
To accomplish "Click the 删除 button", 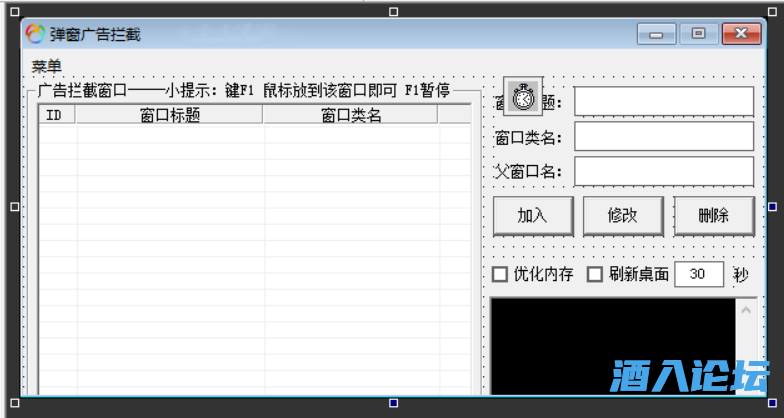I will point(714,216).
